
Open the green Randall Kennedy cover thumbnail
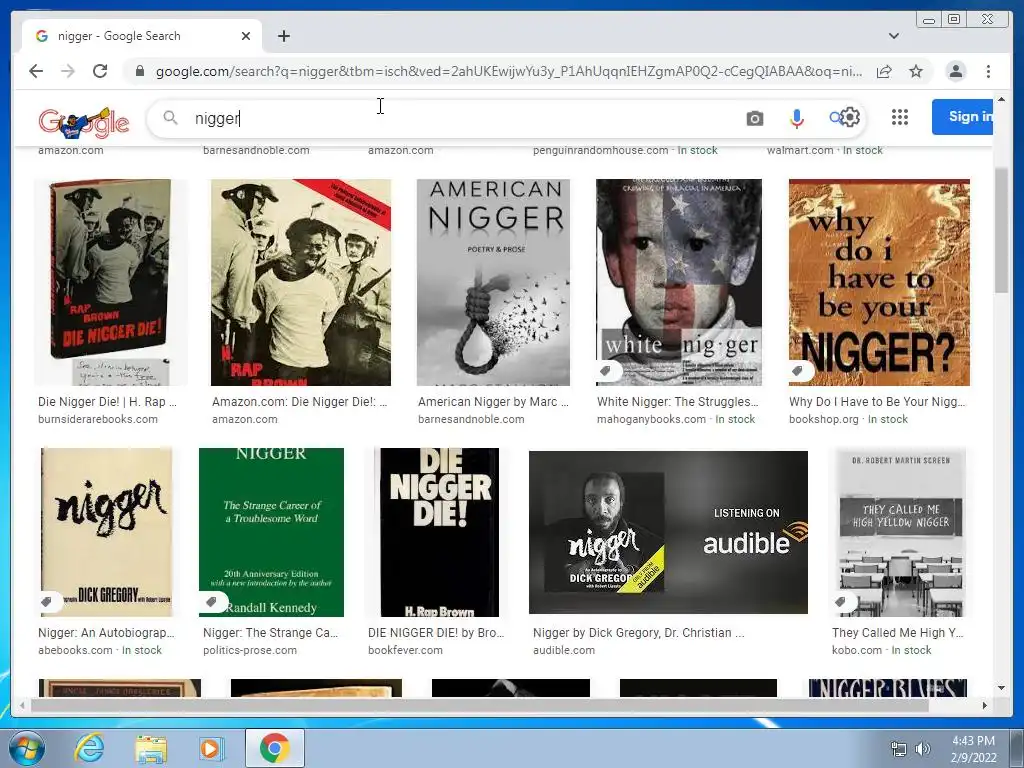click(x=271, y=532)
